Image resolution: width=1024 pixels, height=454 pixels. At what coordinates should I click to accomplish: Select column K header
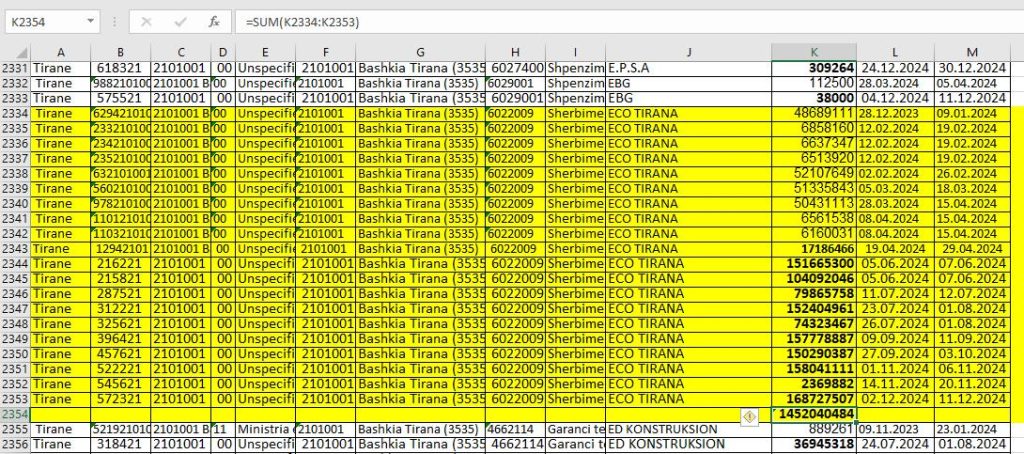[814, 53]
